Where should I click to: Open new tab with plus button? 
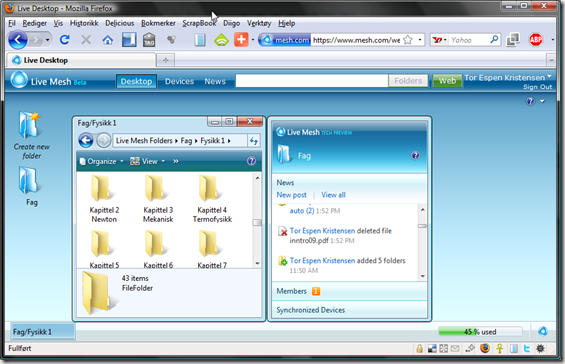coord(166,60)
